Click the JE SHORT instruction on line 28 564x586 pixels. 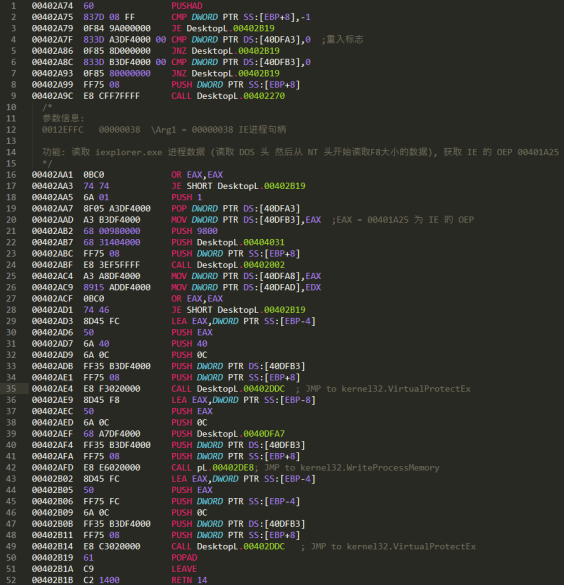coord(238,310)
